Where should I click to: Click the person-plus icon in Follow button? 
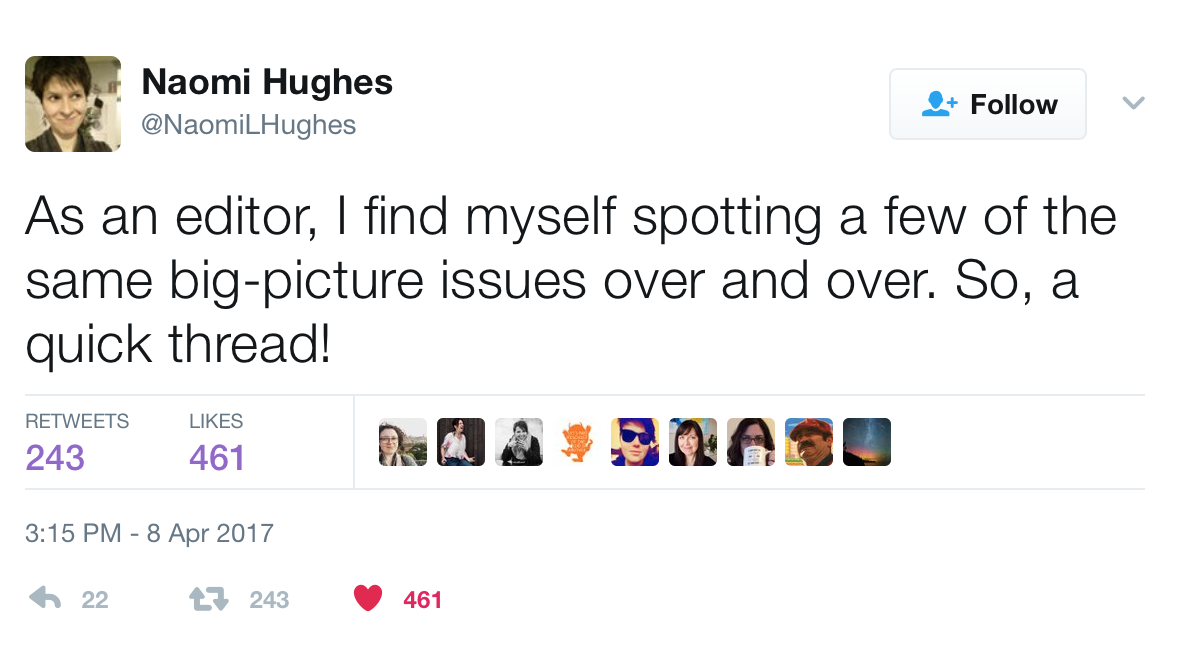tap(939, 104)
